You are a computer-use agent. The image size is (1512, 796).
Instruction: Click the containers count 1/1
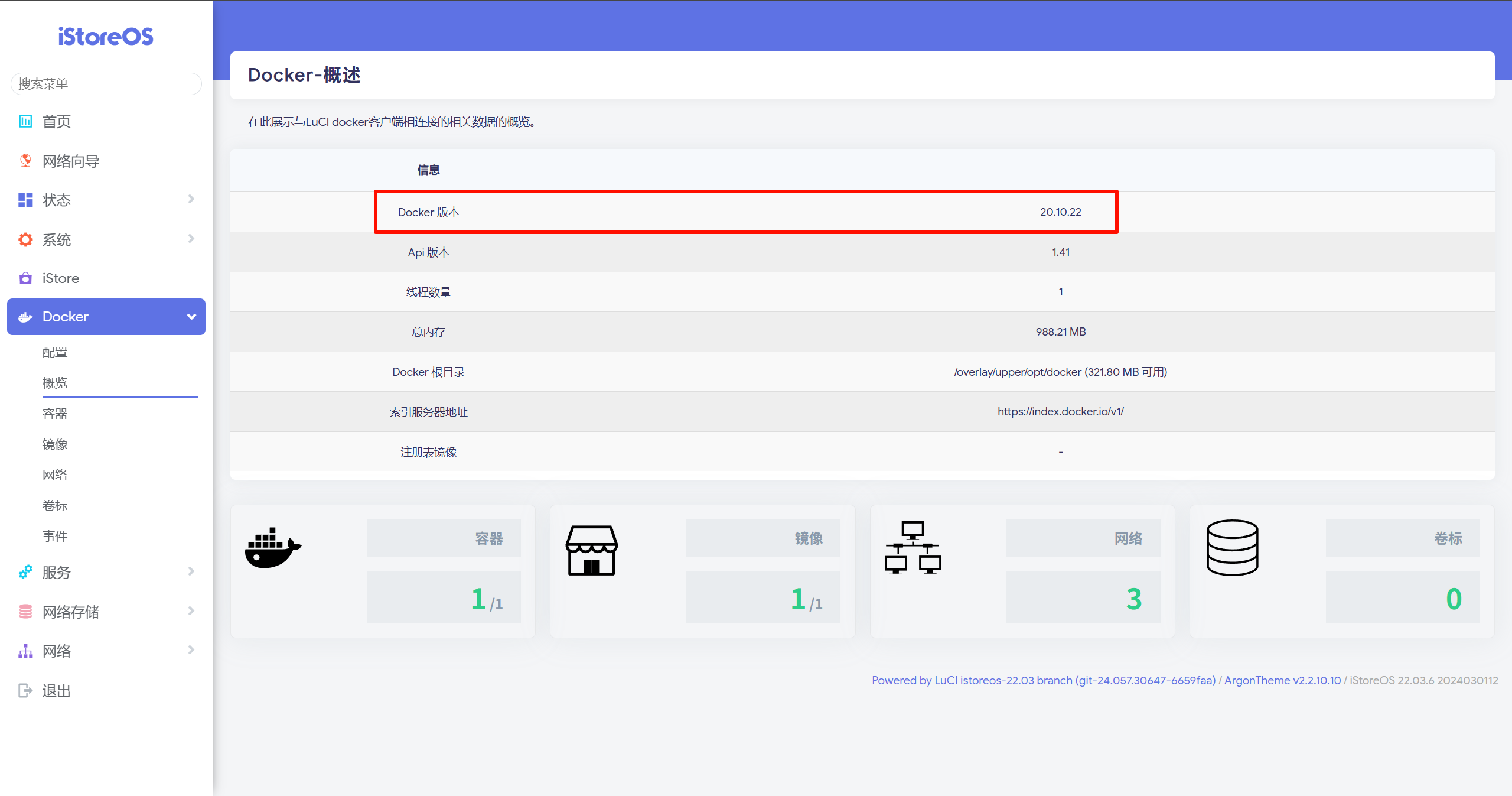(487, 599)
